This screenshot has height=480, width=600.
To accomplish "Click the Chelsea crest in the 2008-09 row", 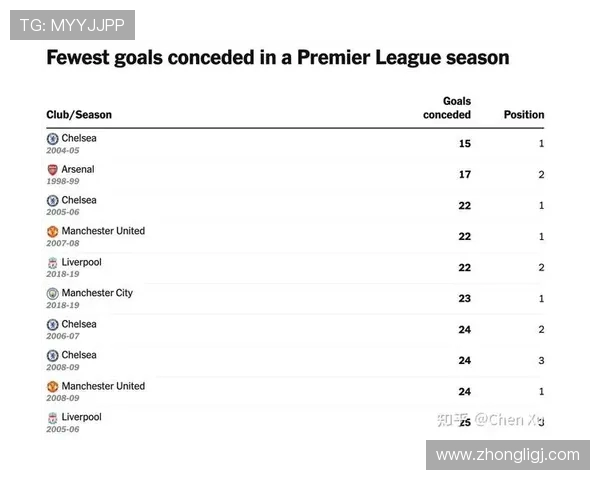I will tap(52, 356).
